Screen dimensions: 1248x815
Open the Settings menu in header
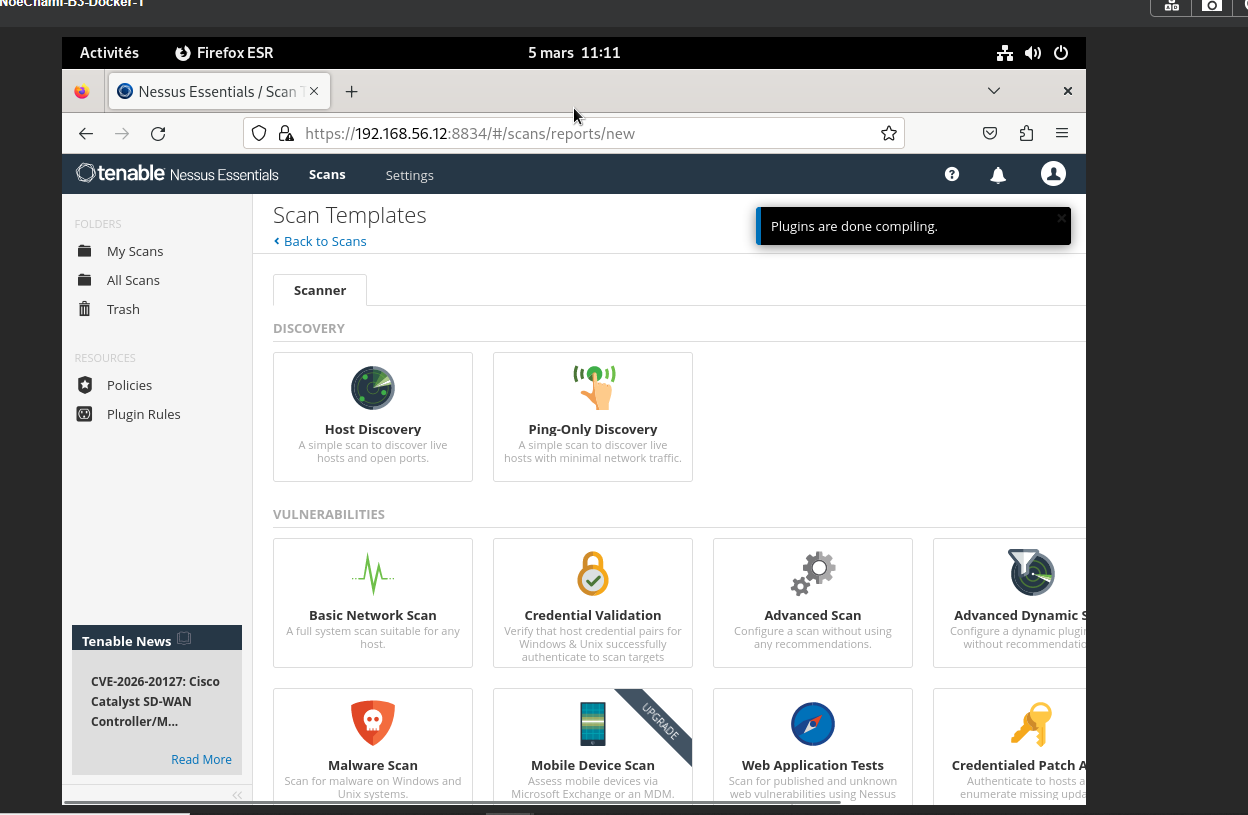point(410,175)
